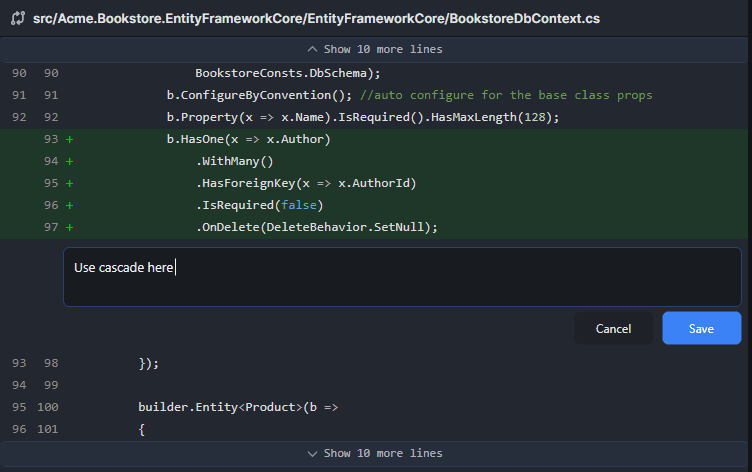The height and width of the screenshot is (472, 752).
Task: Click the opening brace on new line 101
Action: tap(141, 430)
